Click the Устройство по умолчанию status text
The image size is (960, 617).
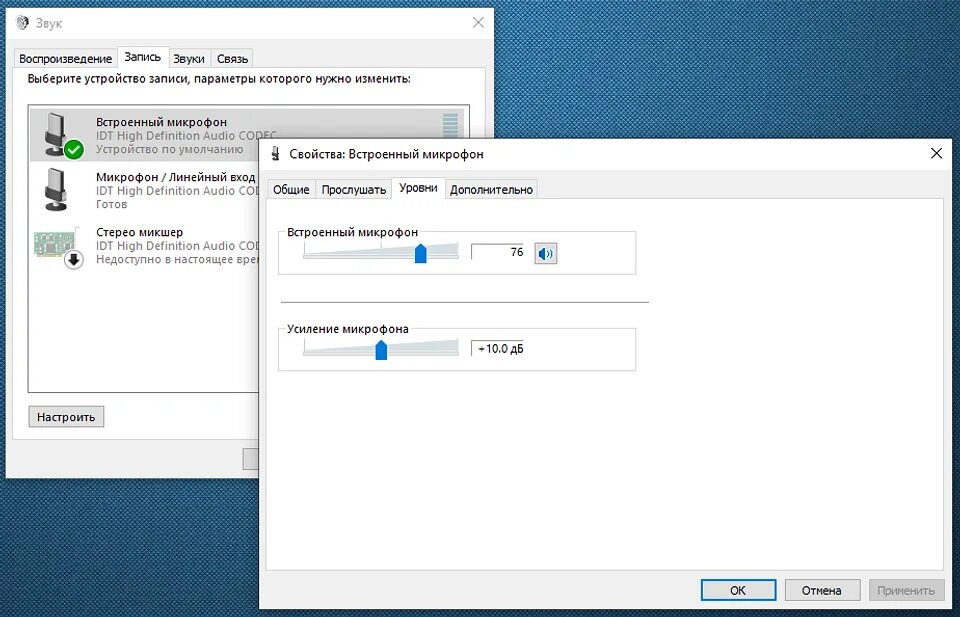(x=170, y=149)
